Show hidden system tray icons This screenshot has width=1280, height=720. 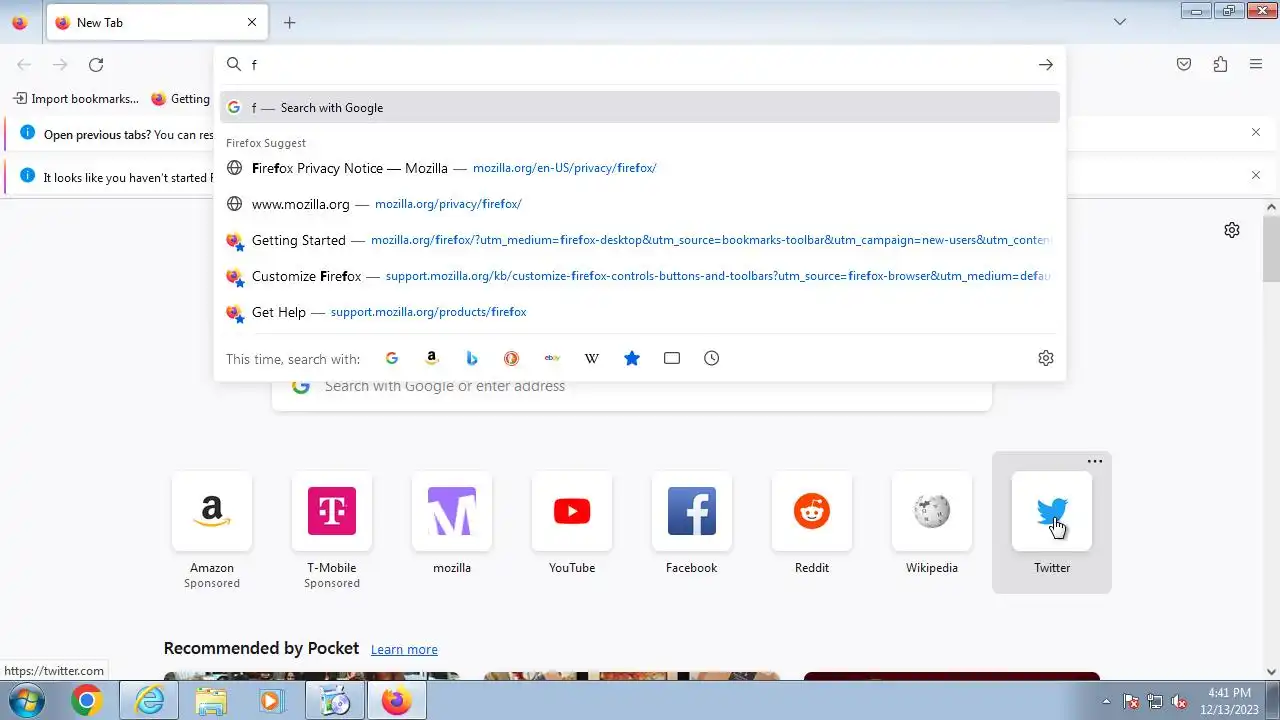pos(1106,701)
